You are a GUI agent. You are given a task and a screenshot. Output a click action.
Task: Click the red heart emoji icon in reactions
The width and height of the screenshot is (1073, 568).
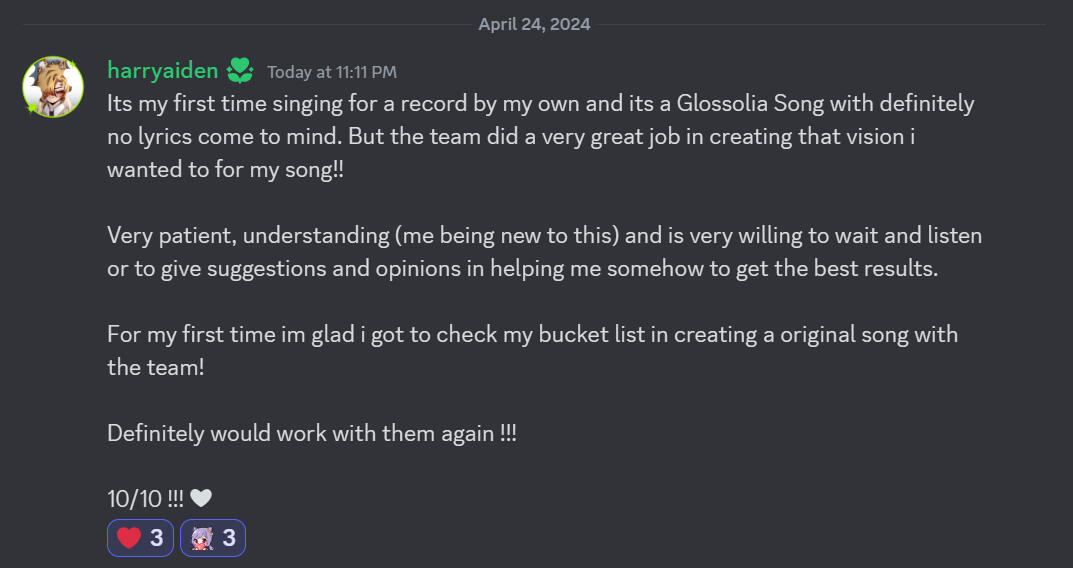pos(129,538)
